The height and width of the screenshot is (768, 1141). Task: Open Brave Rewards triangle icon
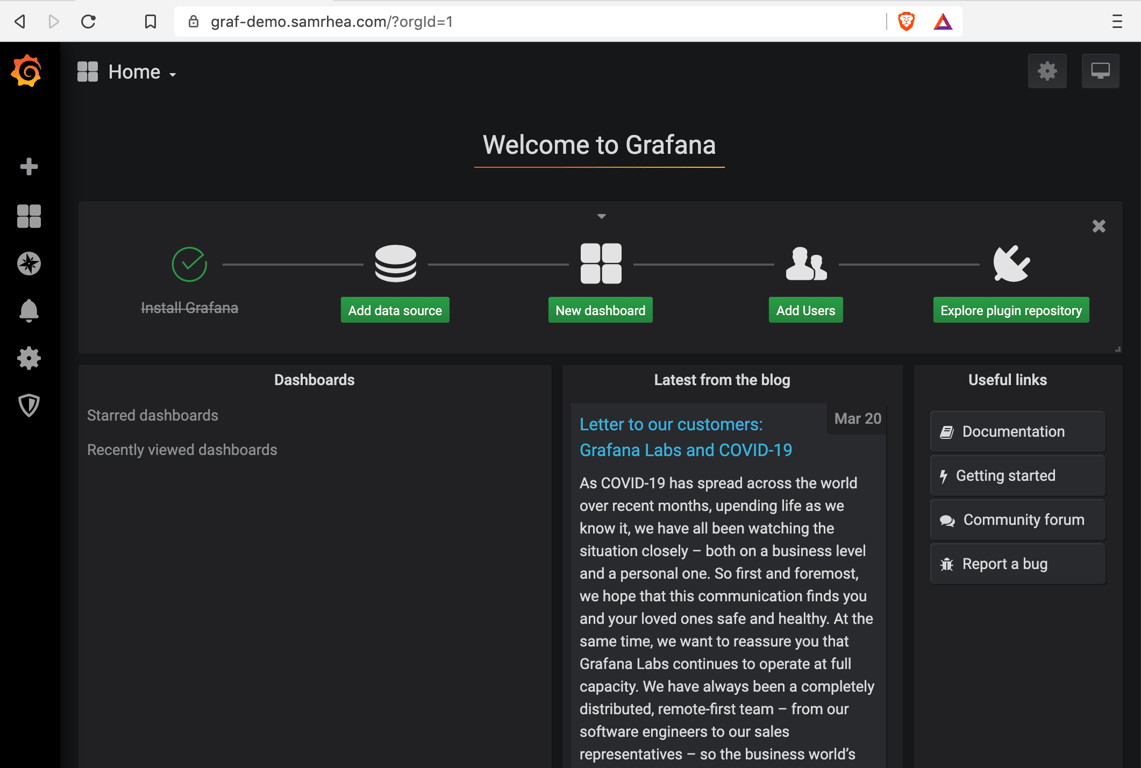coord(943,22)
